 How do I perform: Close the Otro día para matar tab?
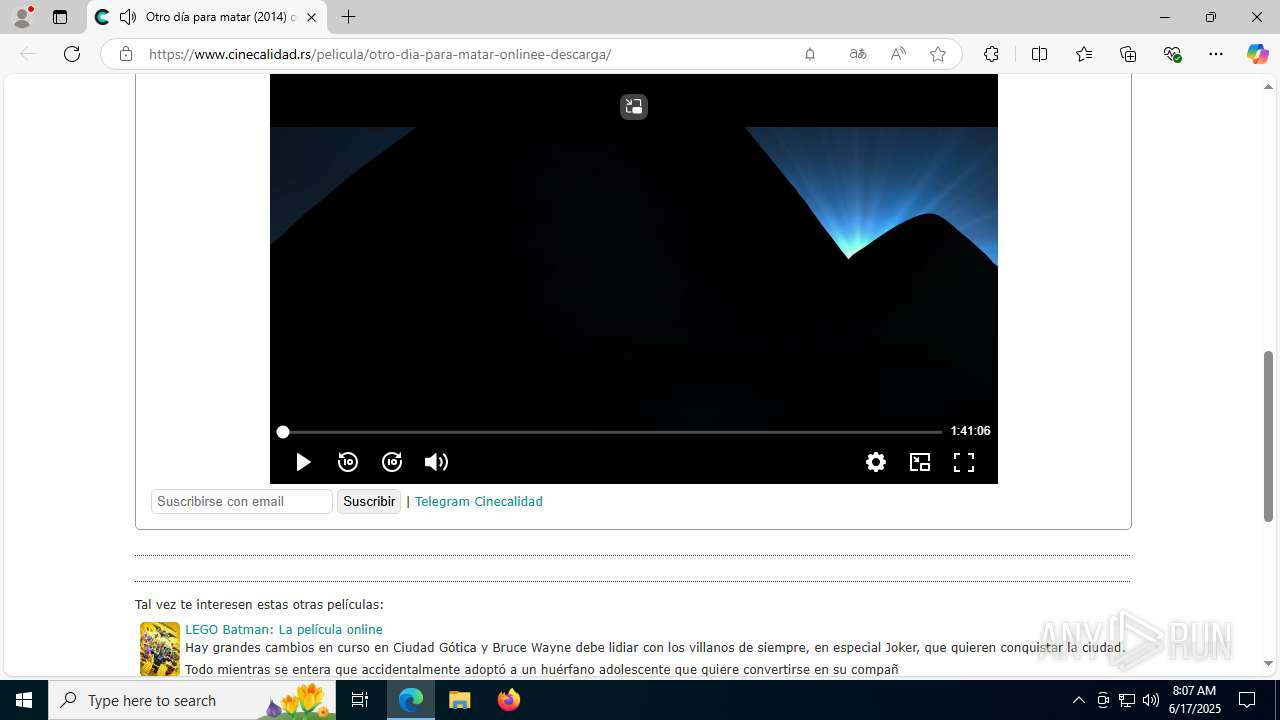(311, 17)
